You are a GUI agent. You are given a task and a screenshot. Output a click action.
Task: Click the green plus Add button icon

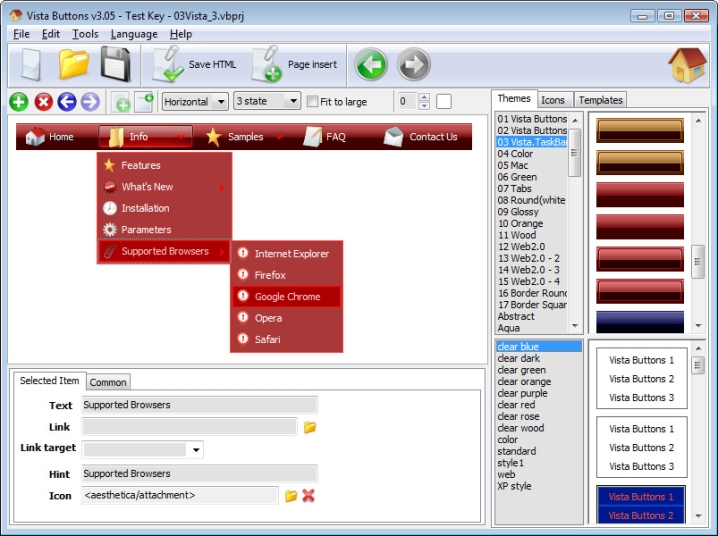18,102
